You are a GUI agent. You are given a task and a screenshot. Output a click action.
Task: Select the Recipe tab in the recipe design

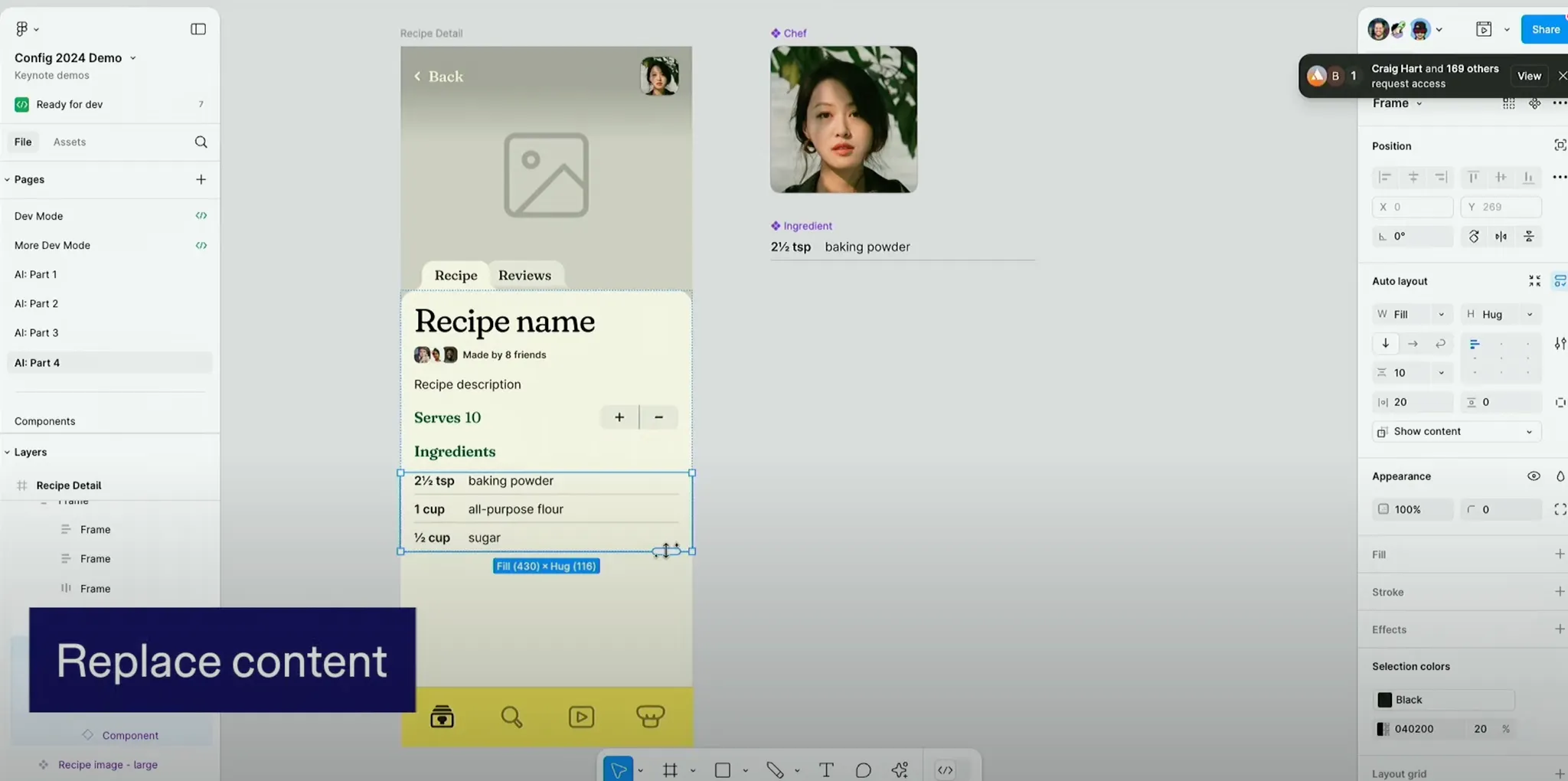[456, 276]
